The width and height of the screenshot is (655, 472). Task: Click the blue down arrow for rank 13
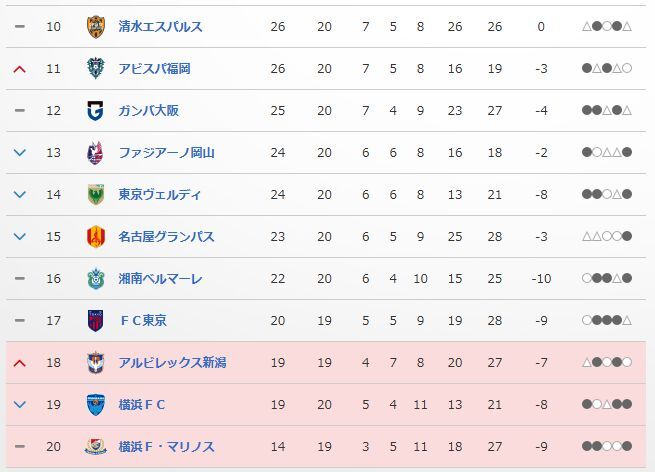click(x=20, y=153)
